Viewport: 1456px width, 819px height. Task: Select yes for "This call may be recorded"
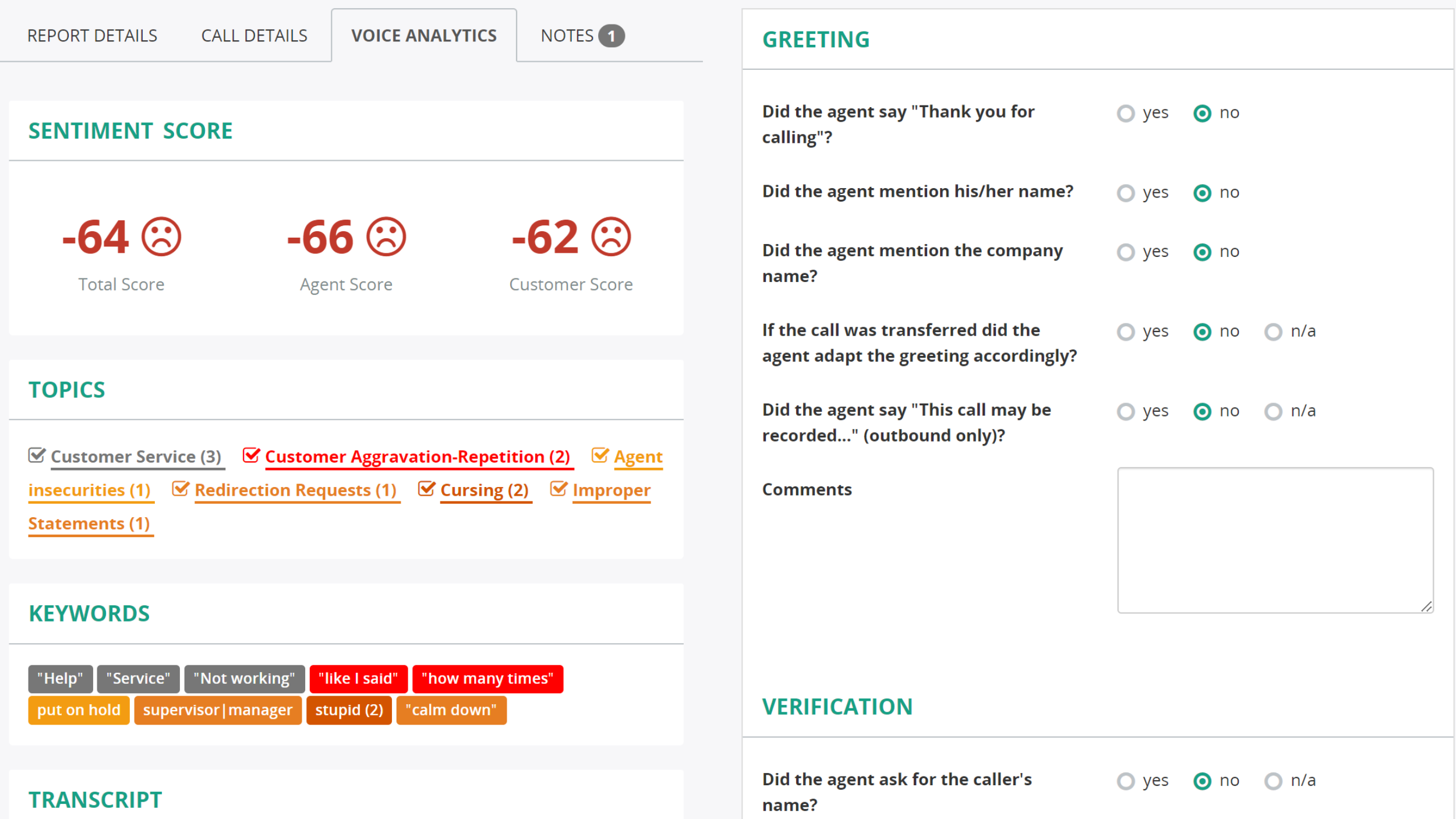click(x=1126, y=412)
